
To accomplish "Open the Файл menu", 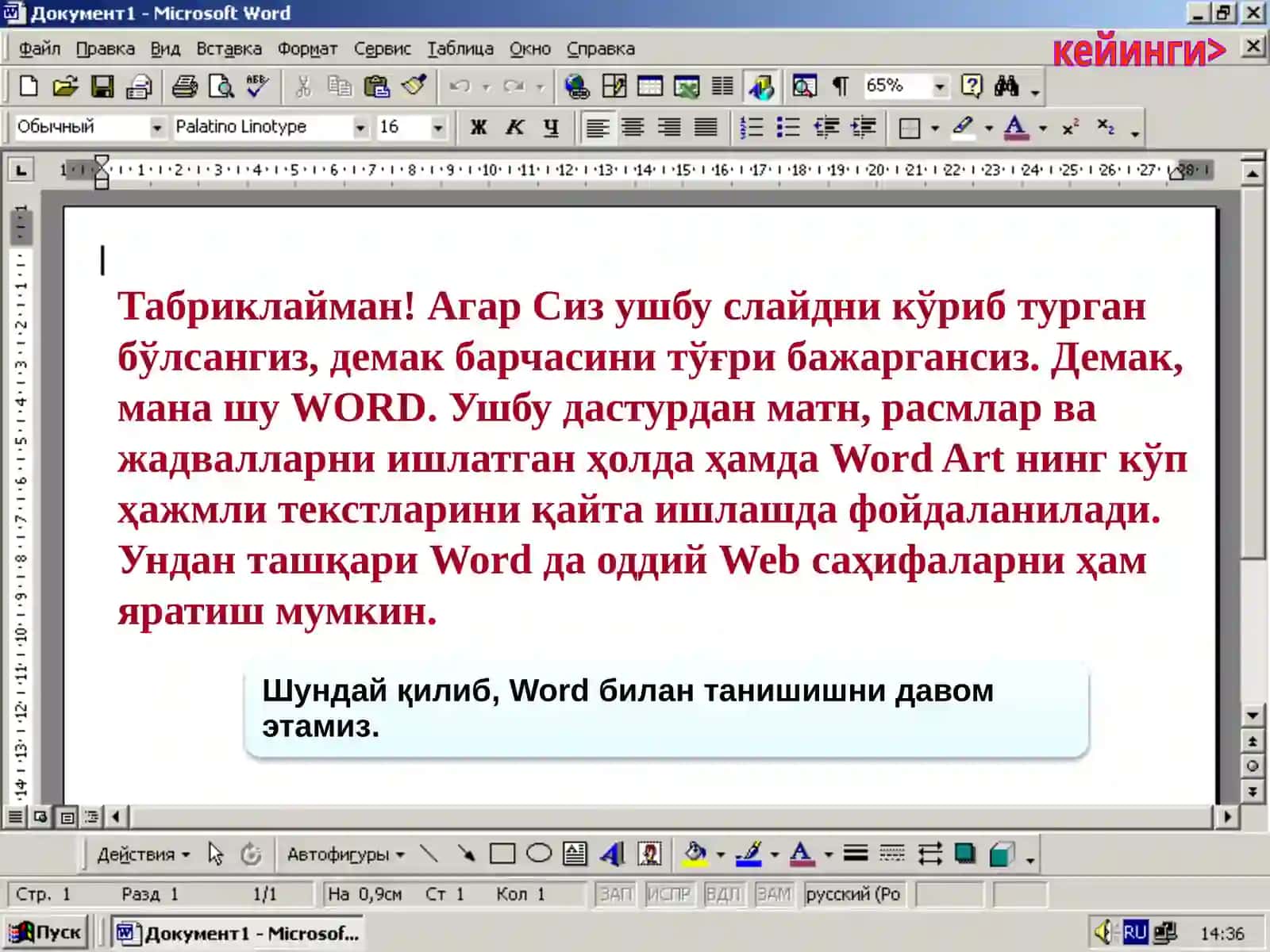I will click(x=40, y=48).
